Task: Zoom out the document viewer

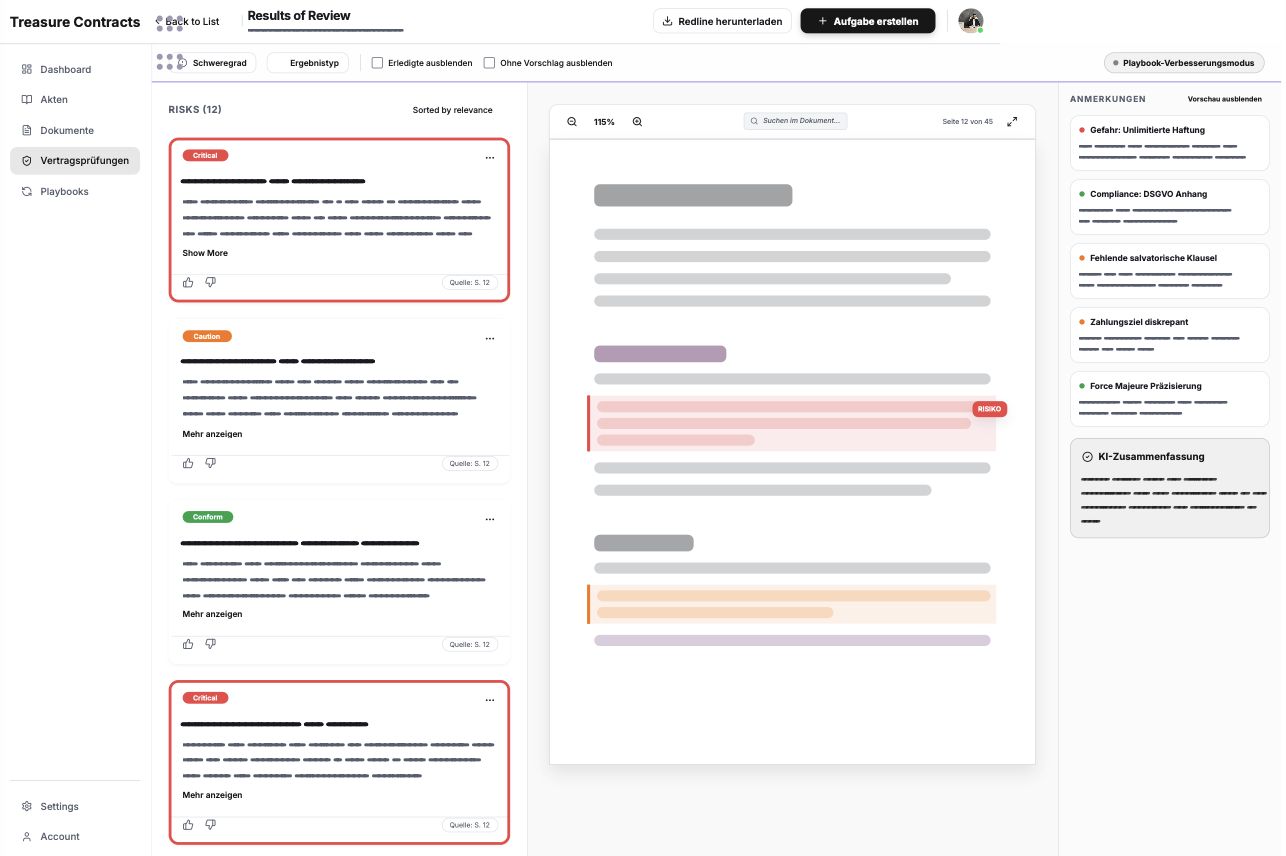Action: point(572,122)
